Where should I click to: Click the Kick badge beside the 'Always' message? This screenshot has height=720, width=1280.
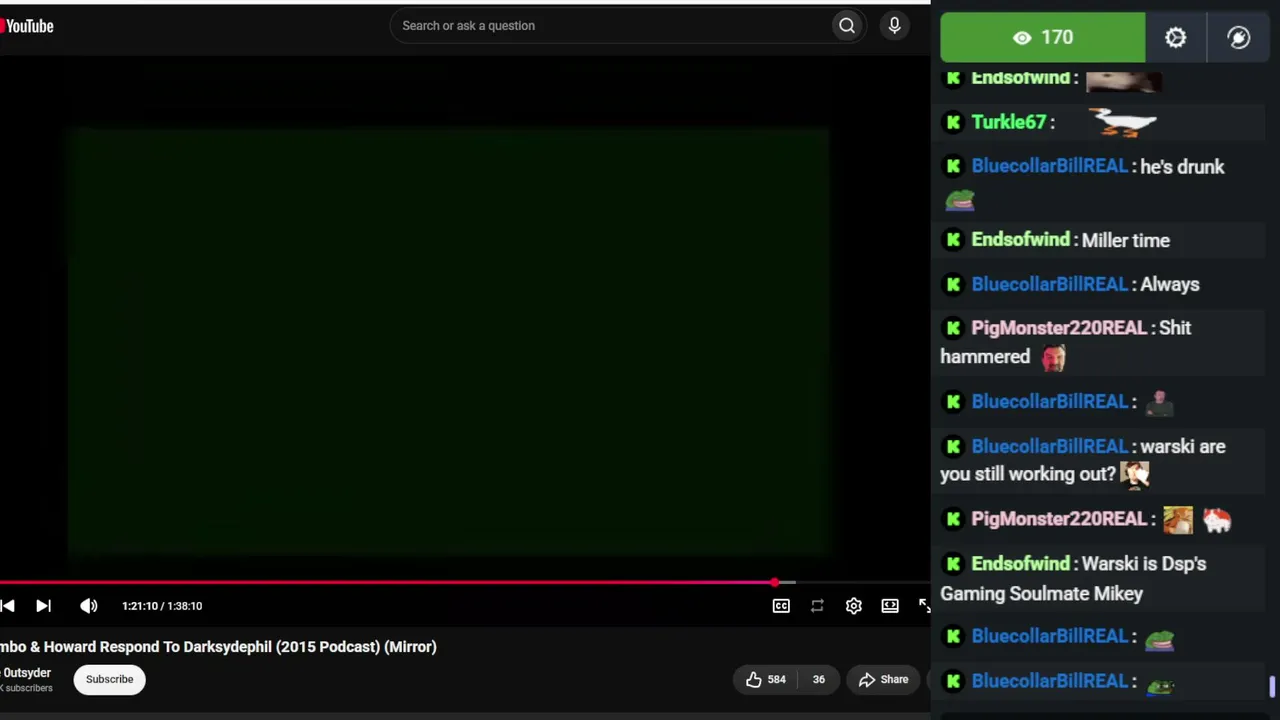point(953,284)
